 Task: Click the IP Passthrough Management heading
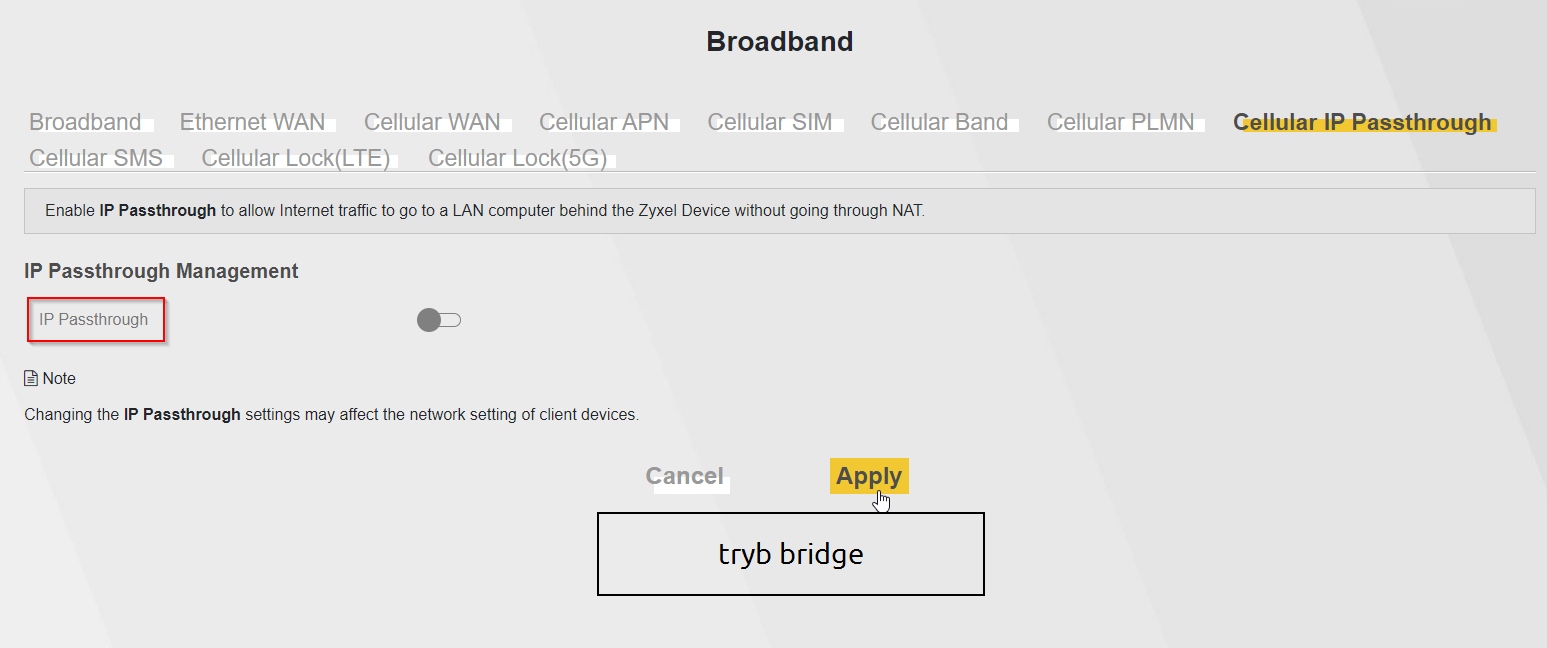pyautogui.click(x=161, y=271)
